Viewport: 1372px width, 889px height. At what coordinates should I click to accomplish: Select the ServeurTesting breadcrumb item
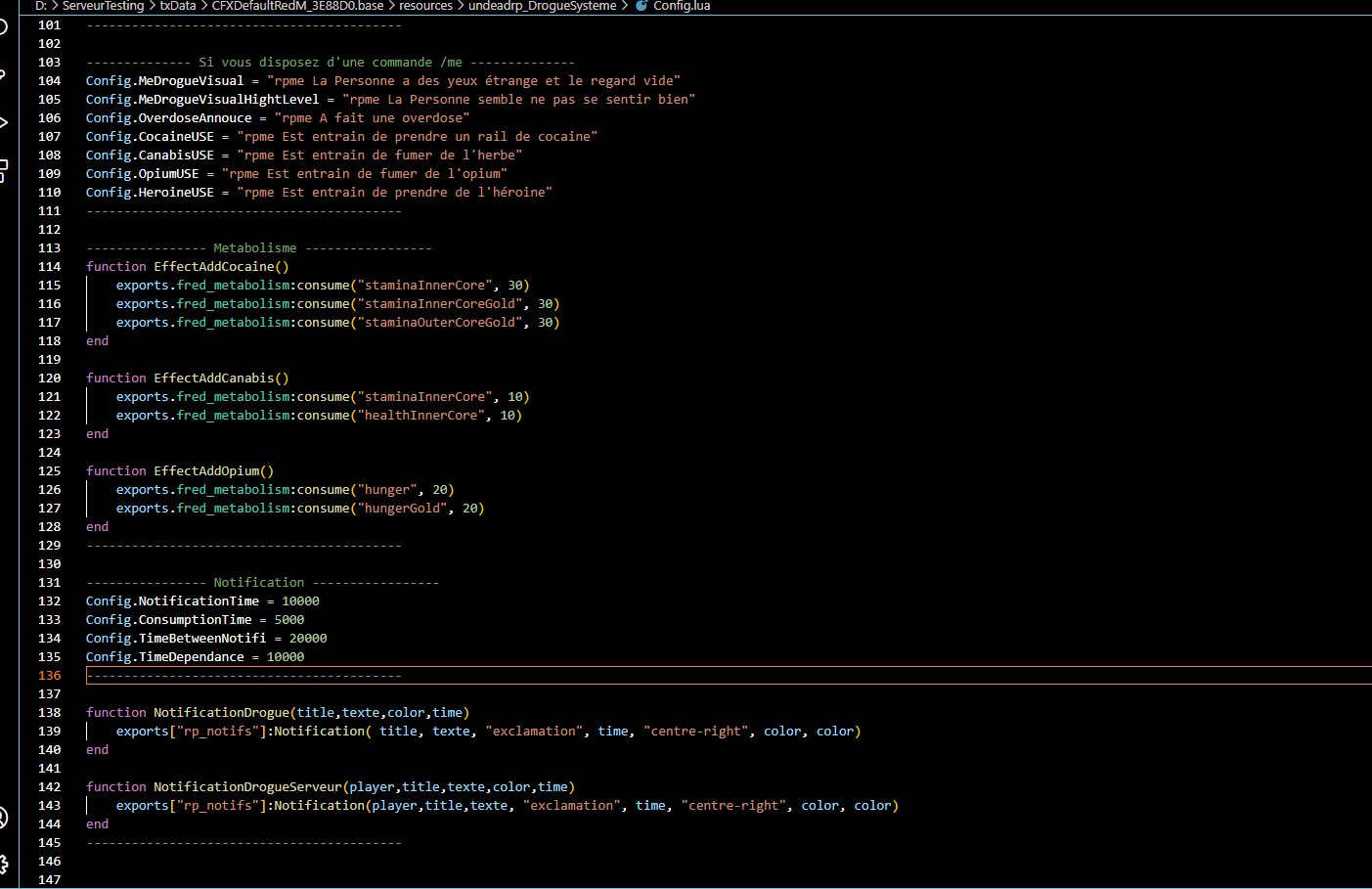pyautogui.click(x=103, y=6)
